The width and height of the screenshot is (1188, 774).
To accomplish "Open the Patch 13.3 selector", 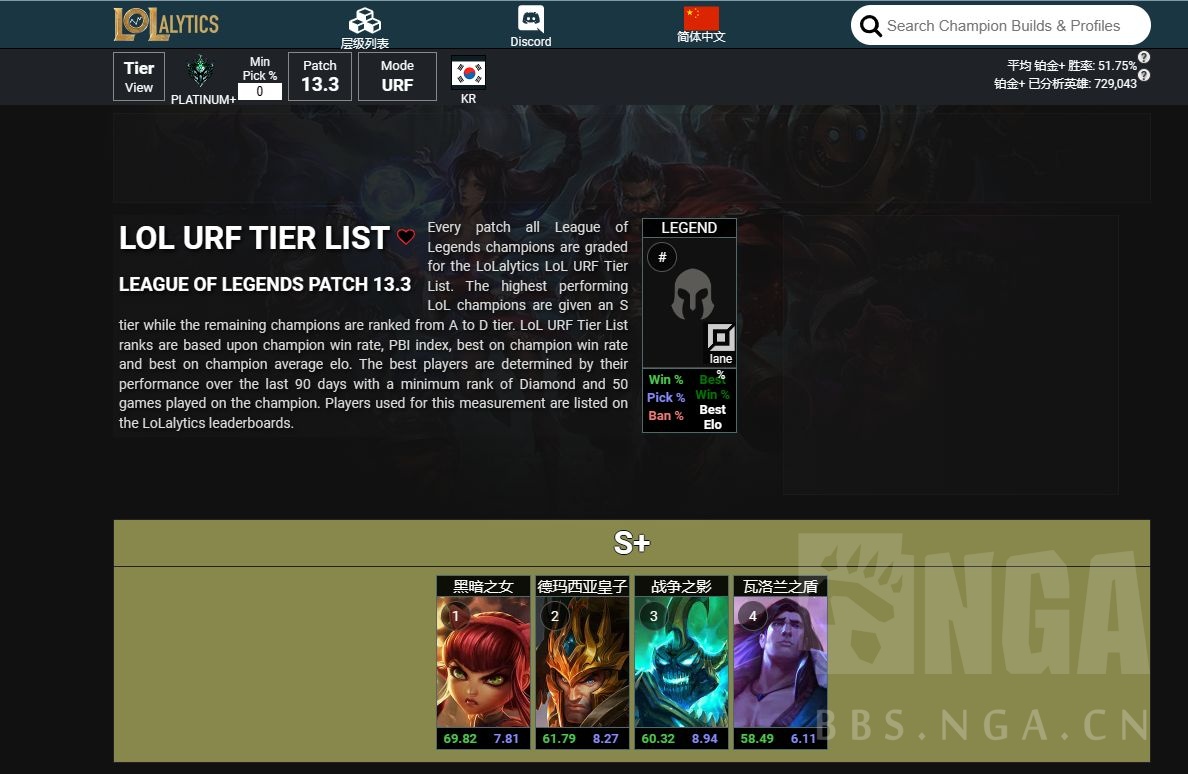I will pos(320,76).
